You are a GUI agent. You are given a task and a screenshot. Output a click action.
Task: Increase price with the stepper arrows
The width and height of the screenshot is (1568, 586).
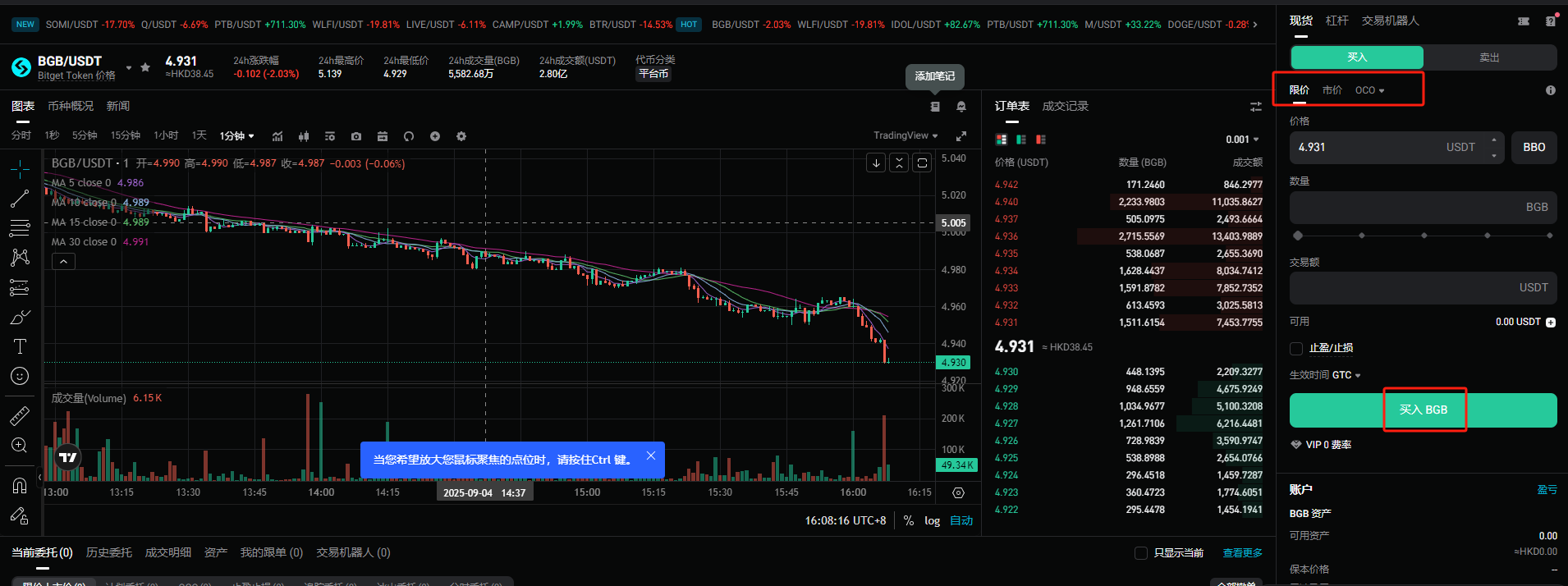(1494, 140)
